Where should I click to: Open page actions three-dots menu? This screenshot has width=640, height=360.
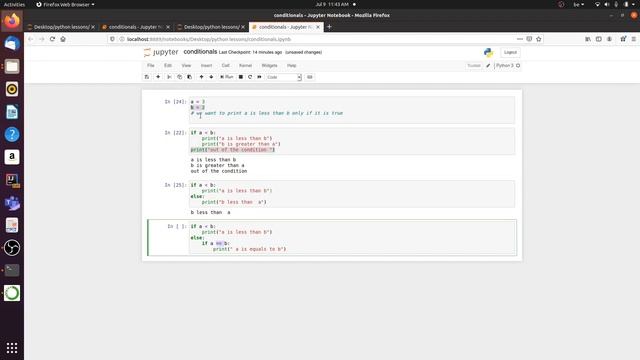tap(520, 39)
